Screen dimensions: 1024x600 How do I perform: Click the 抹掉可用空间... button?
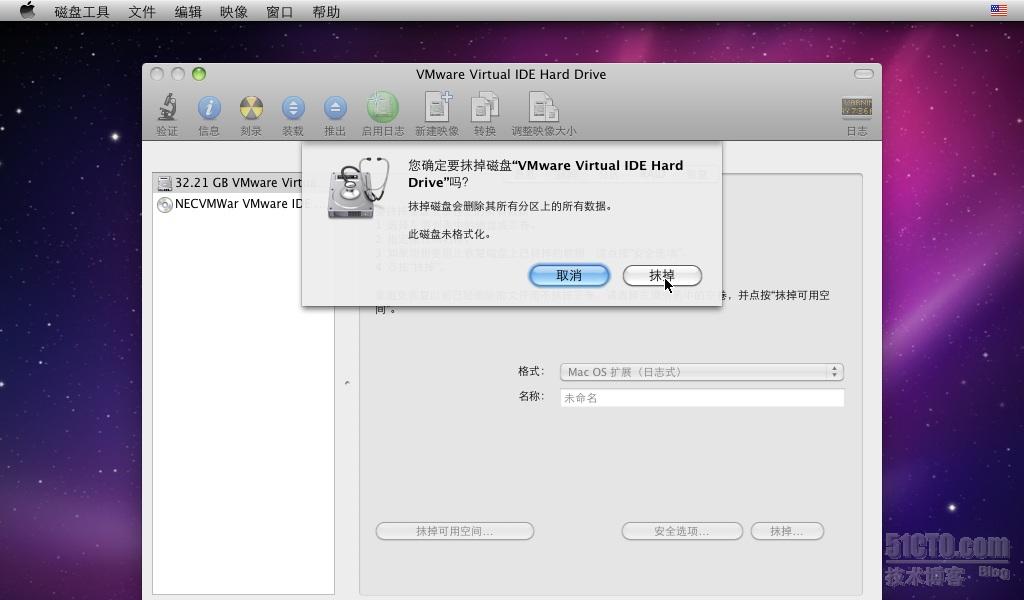455,531
